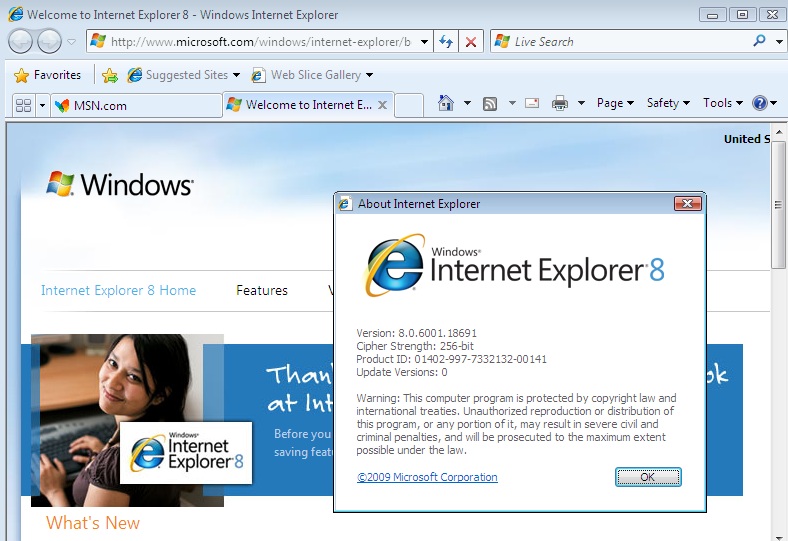Image resolution: width=788 pixels, height=541 pixels.
Task: Open the Safety menu
Action: [668, 103]
